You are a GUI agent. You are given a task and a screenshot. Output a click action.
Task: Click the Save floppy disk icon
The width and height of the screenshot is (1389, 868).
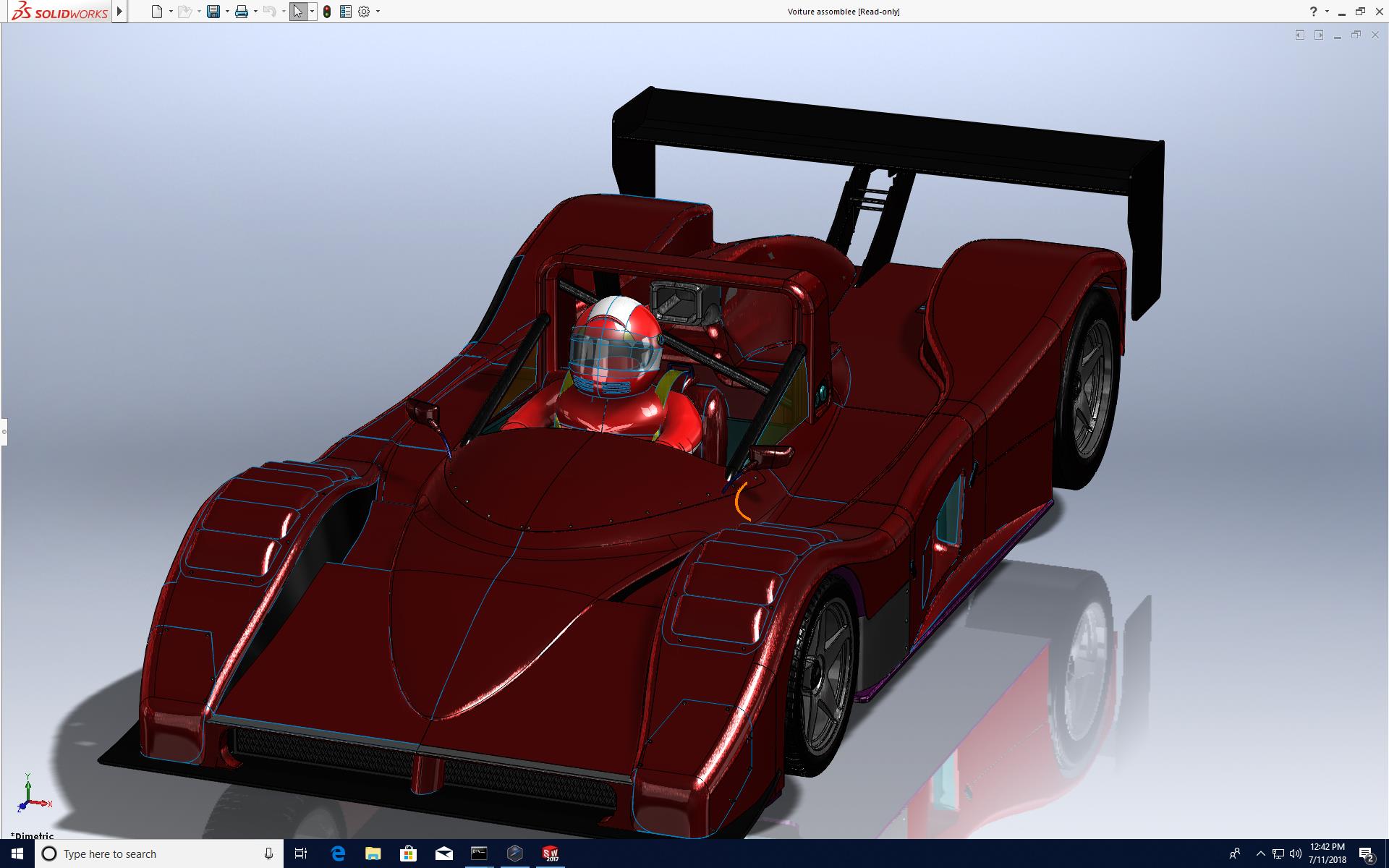(213, 12)
